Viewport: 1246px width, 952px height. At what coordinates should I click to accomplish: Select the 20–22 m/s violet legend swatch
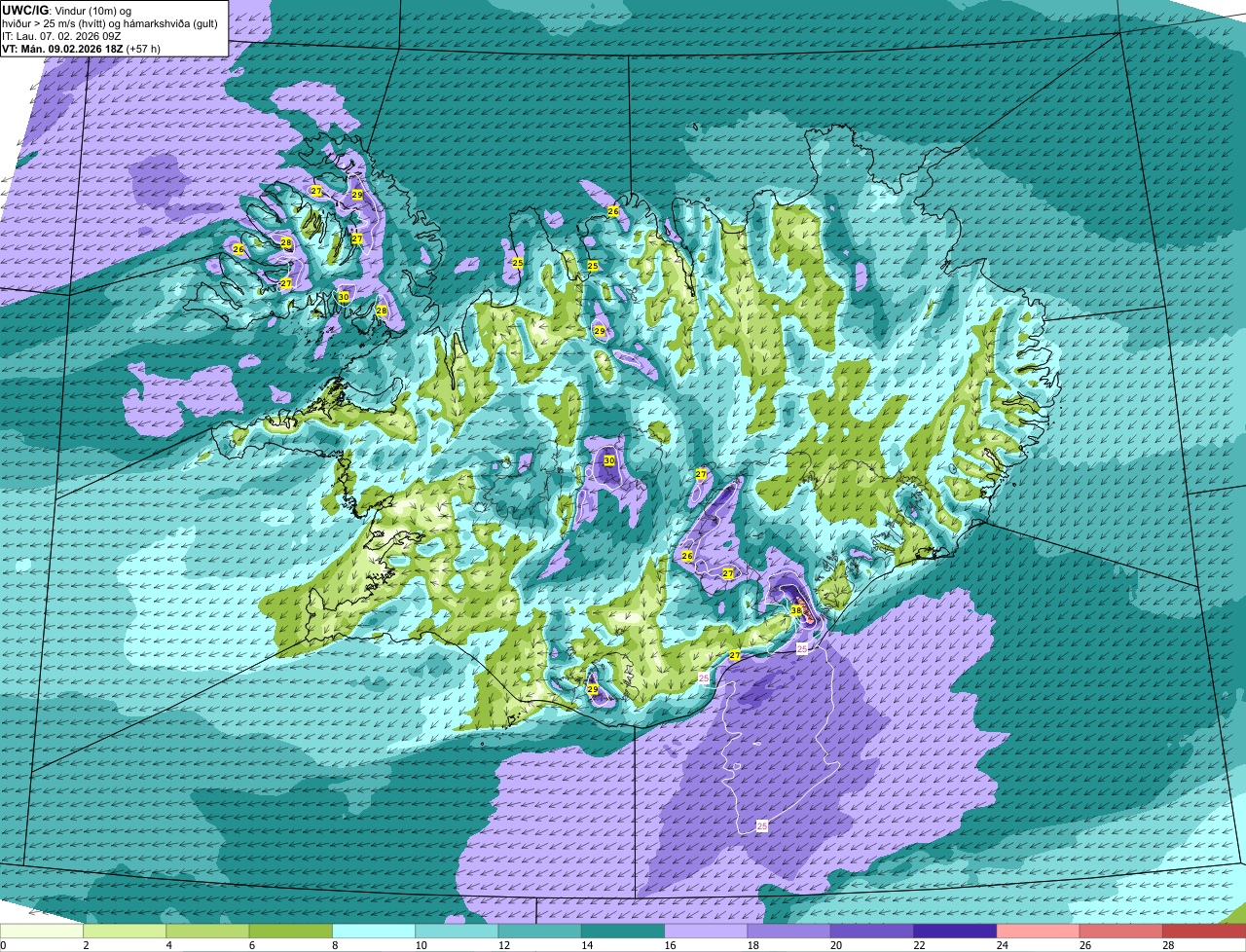[x=872, y=932]
